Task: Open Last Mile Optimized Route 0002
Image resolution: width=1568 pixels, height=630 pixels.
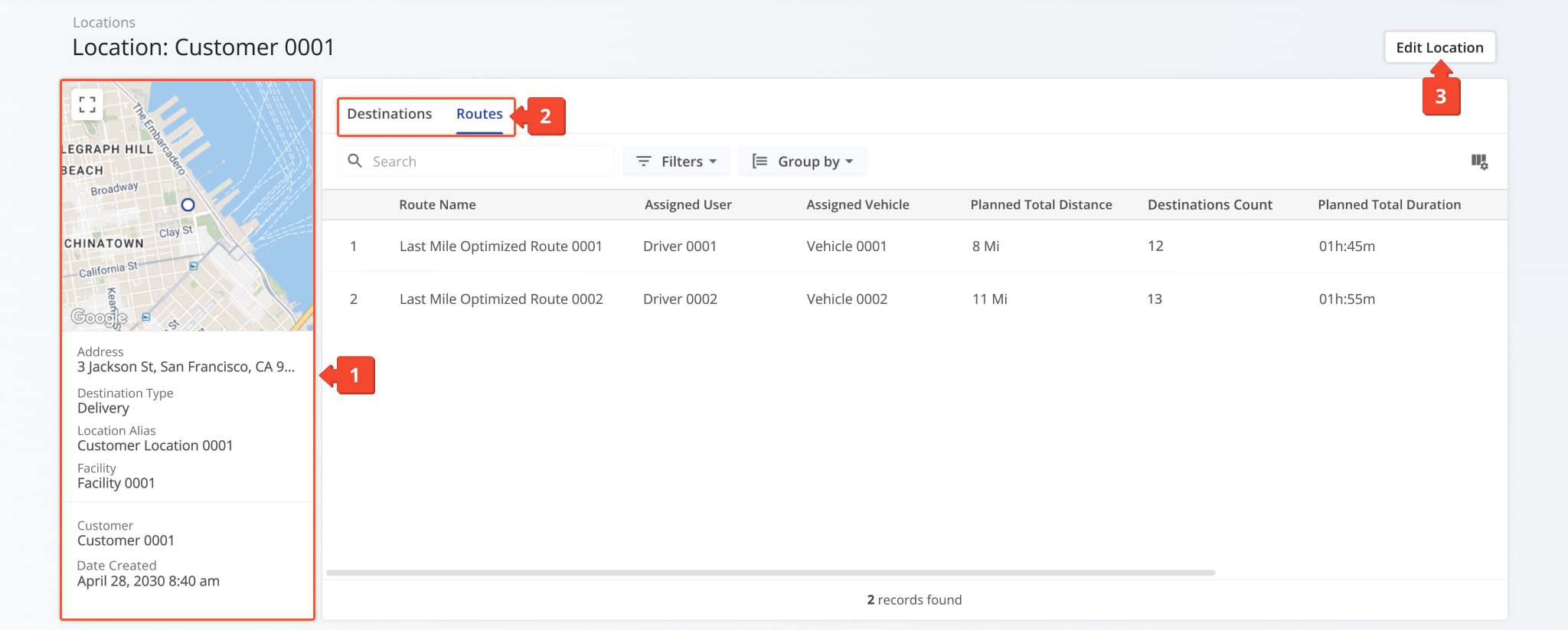Action: point(501,299)
